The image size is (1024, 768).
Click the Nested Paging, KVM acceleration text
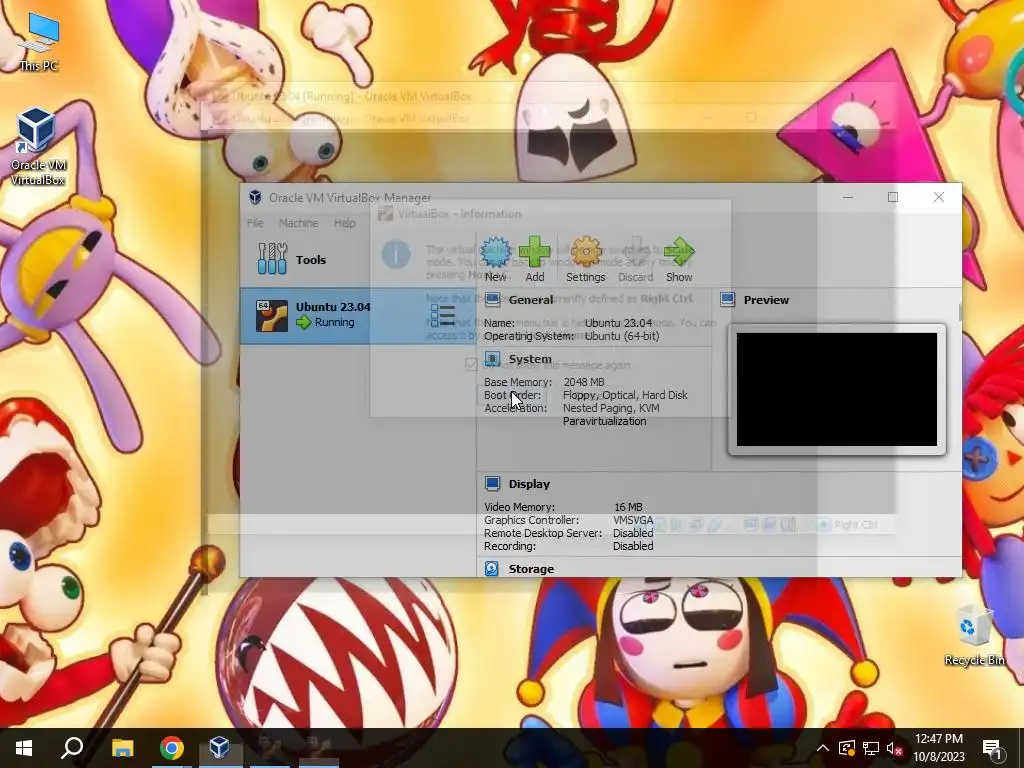click(x=611, y=408)
